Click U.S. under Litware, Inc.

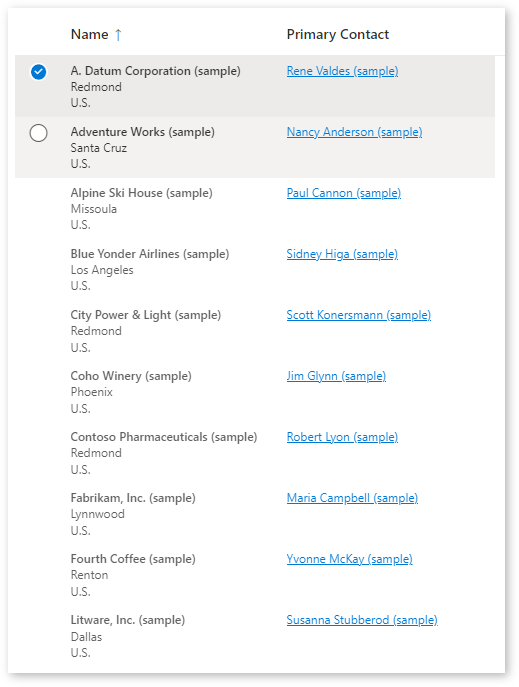pyautogui.click(x=81, y=653)
